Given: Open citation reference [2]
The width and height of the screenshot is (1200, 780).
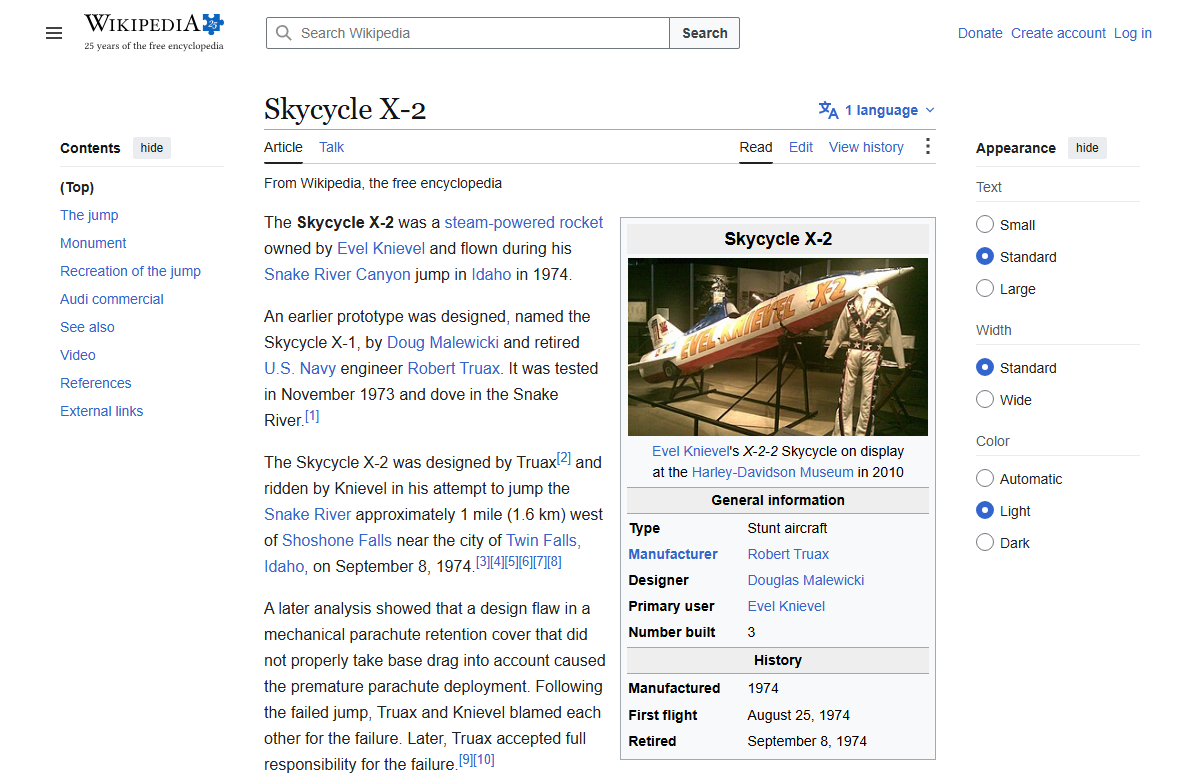Looking at the screenshot, I should pyautogui.click(x=564, y=458).
